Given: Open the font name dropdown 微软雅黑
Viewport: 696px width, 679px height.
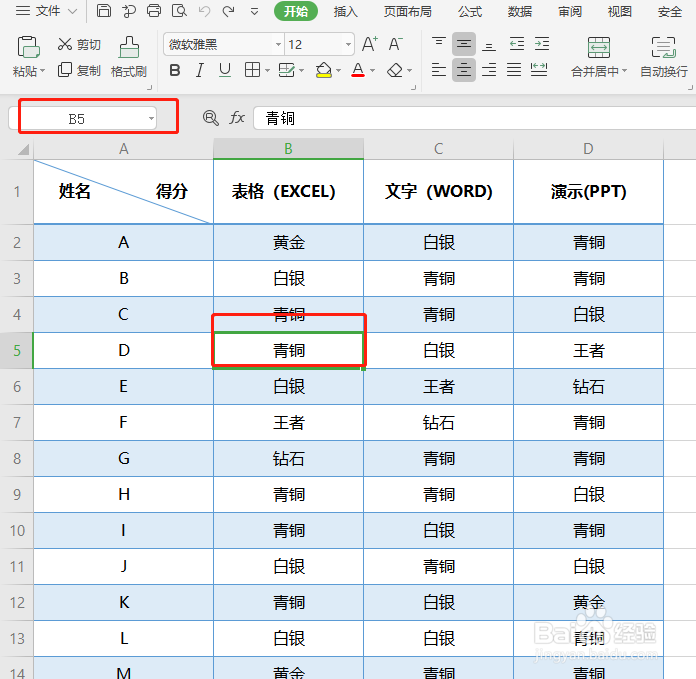Looking at the screenshot, I should click(x=278, y=44).
